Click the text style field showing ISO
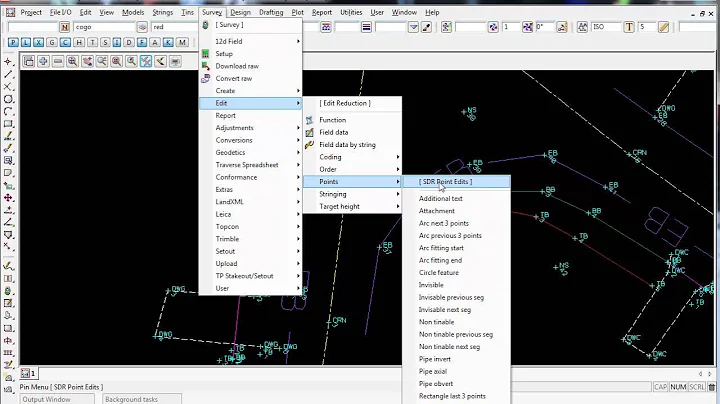The image size is (720, 404). coord(606,27)
